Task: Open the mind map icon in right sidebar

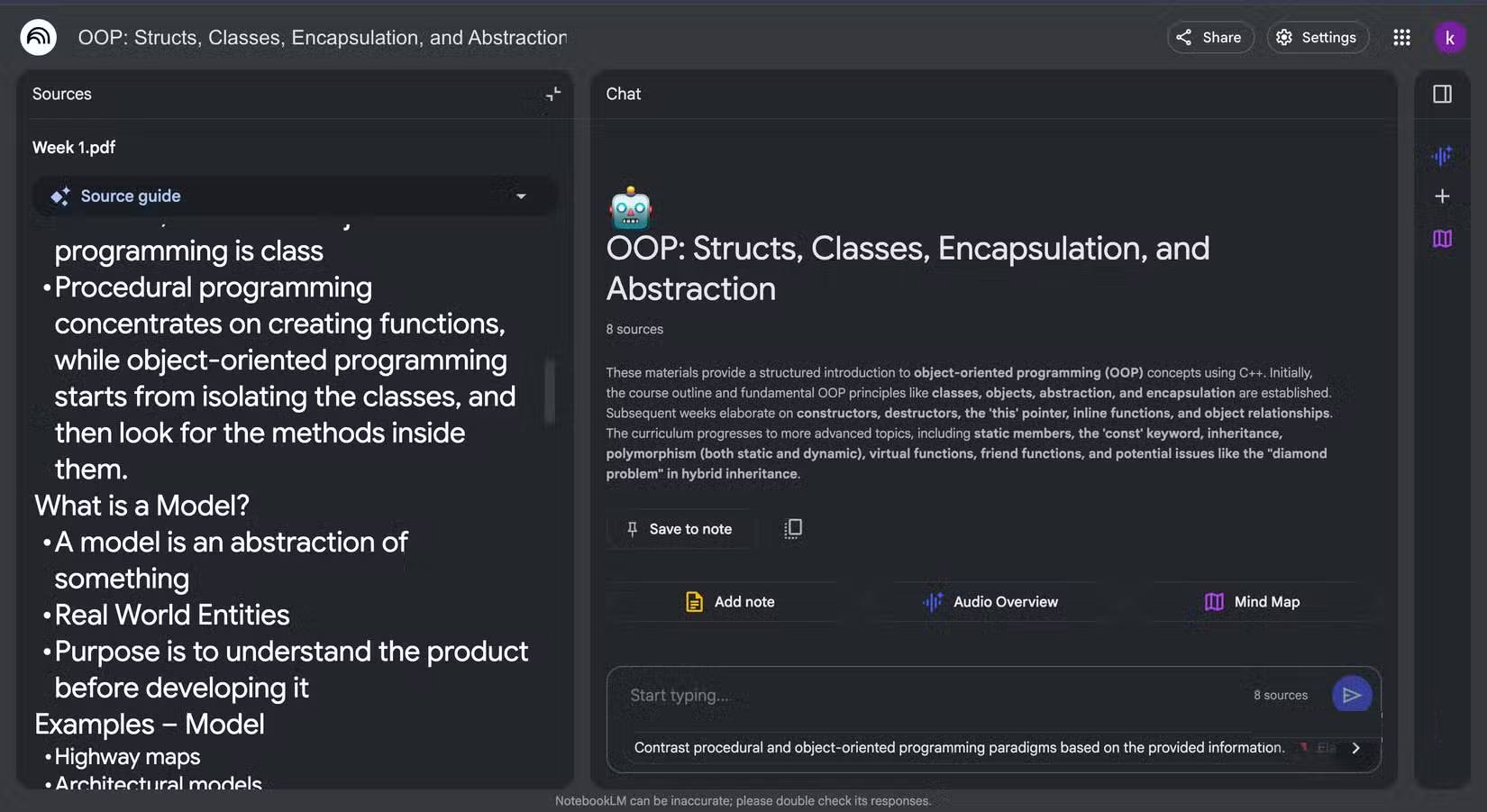Action: pos(1442,239)
